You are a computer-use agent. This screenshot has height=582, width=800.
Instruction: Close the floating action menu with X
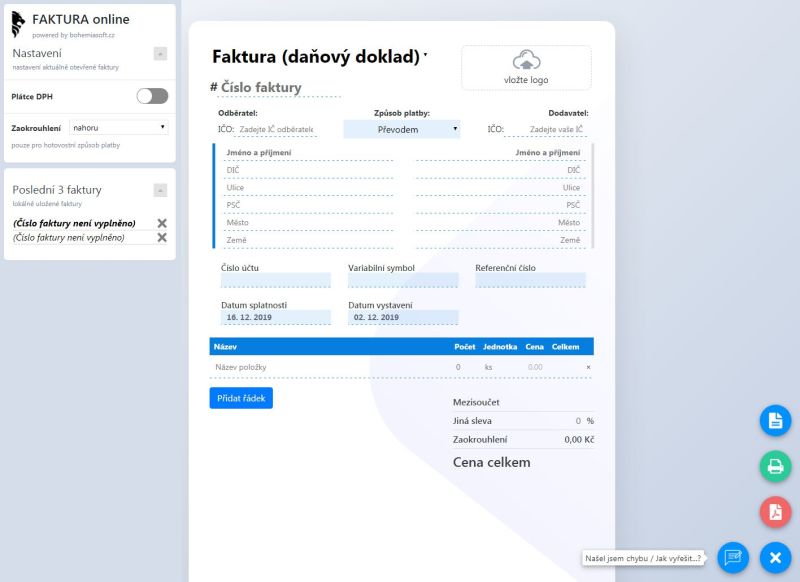(775, 557)
